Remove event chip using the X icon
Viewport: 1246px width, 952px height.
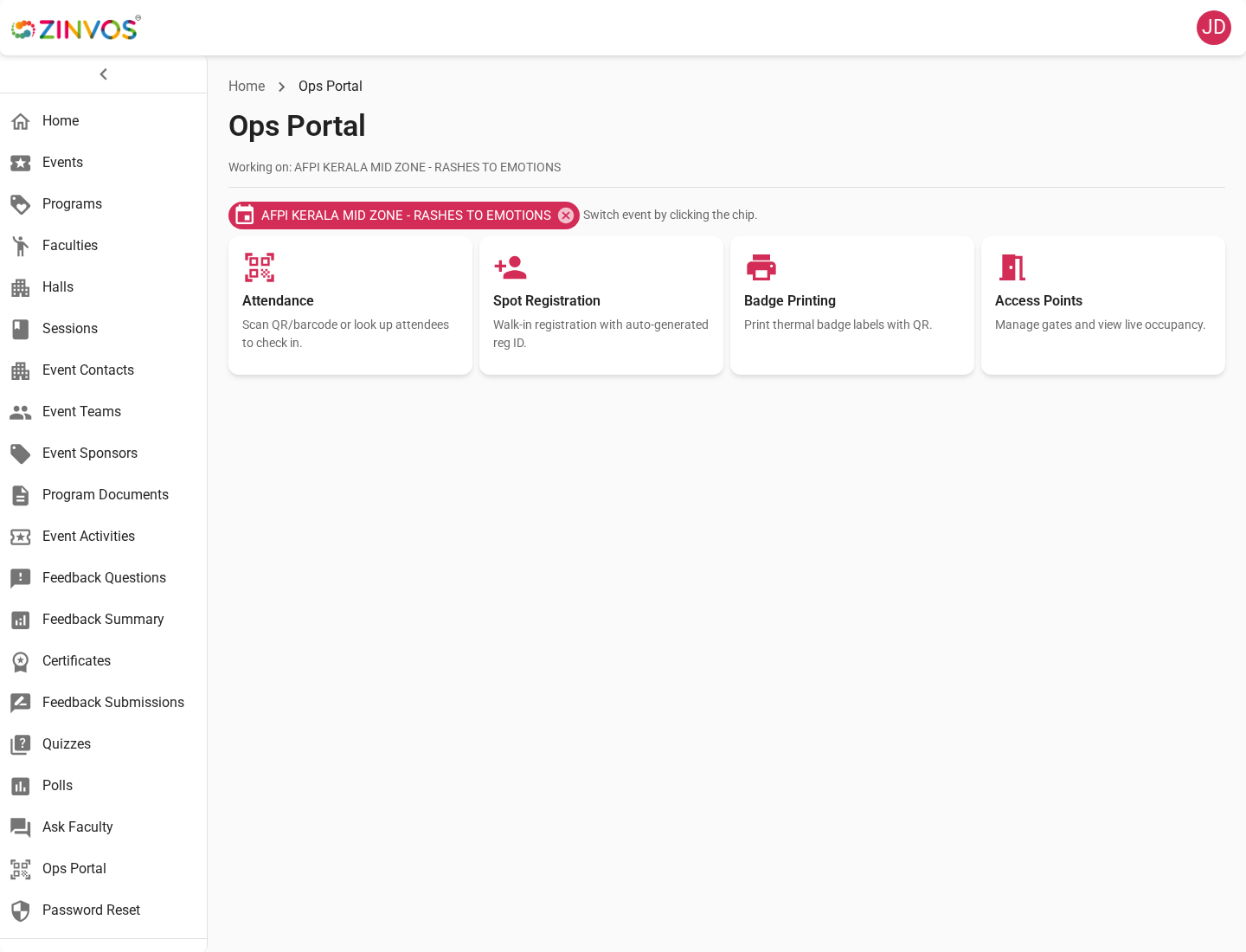click(566, 215)
